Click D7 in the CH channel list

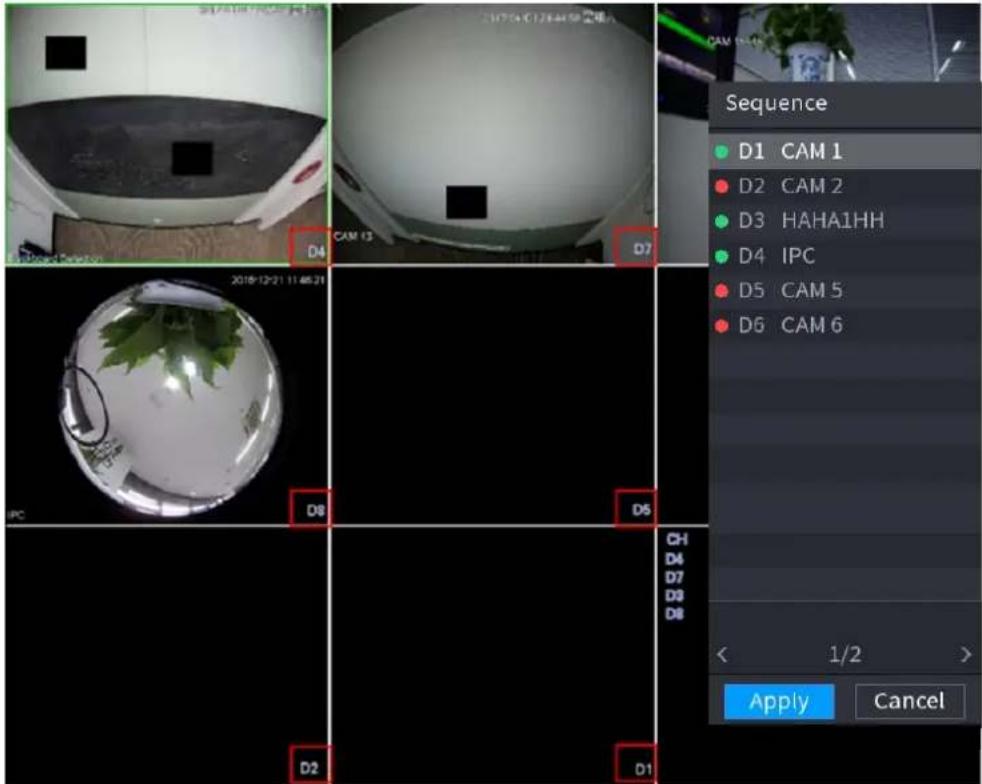point(674,577)
